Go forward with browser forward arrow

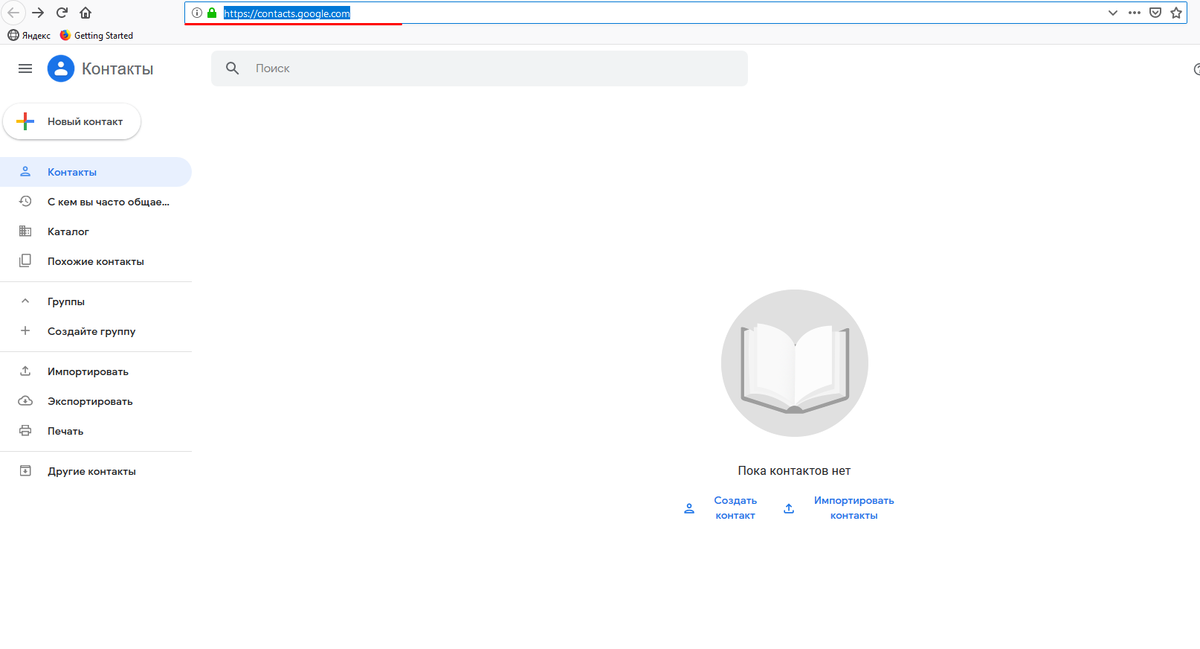coord(38,13)
